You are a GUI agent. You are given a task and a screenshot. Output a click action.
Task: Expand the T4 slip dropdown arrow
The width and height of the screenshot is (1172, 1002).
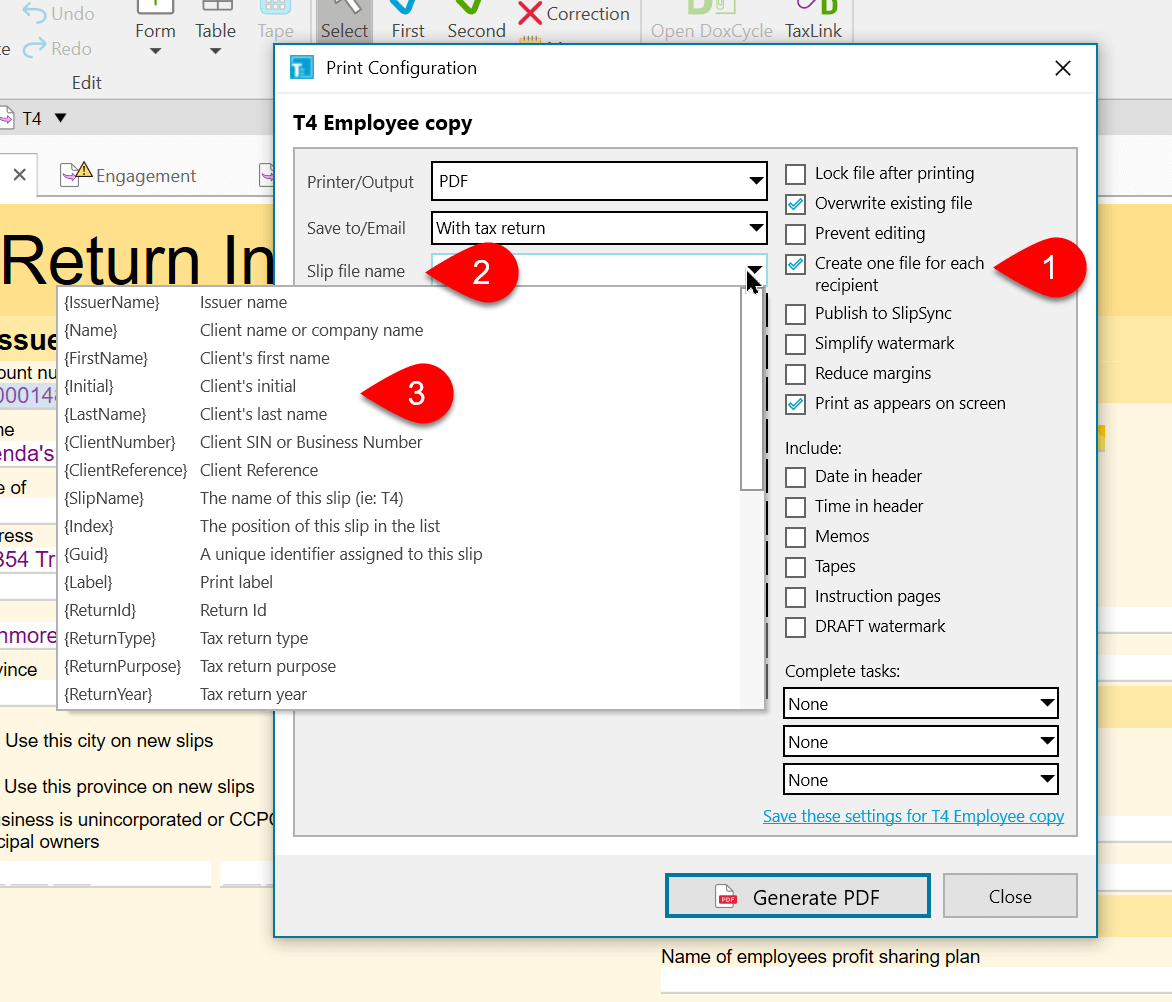point(61,118)
